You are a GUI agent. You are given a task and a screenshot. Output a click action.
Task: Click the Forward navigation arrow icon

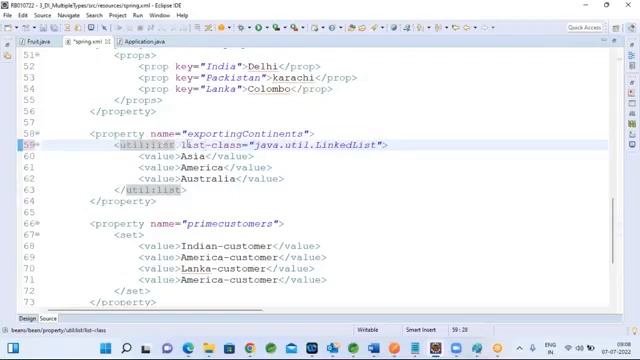click(x=484, y=28)
